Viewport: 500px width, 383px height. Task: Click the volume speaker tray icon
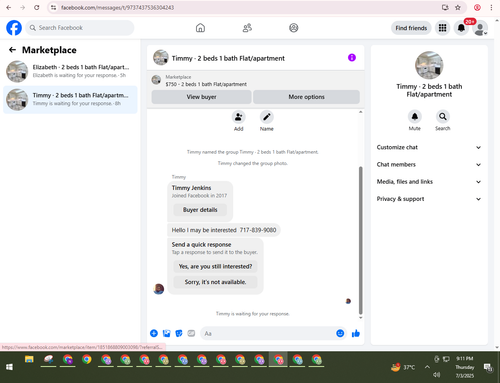click(x=436, y=375)
